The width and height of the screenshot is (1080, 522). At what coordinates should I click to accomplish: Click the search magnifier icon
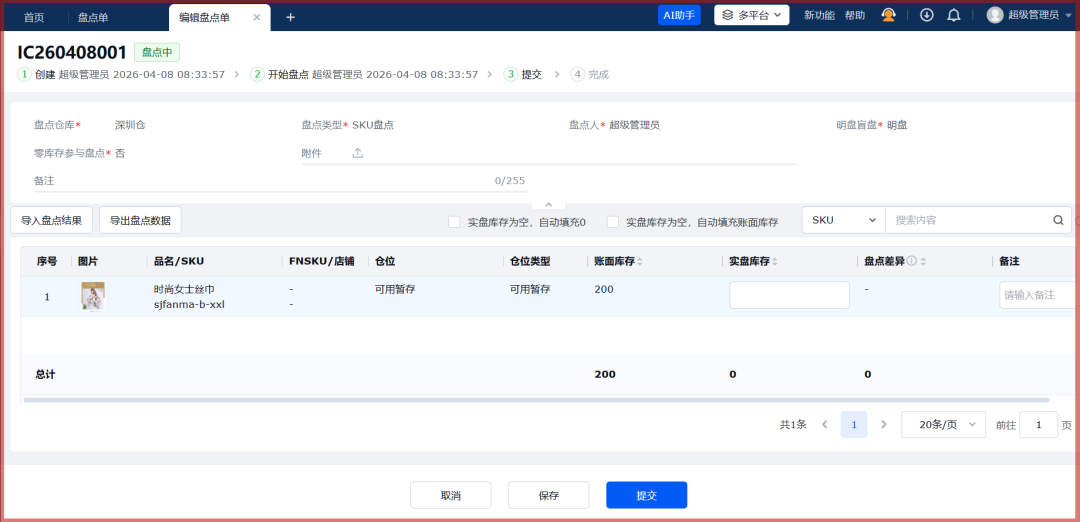1058,220
